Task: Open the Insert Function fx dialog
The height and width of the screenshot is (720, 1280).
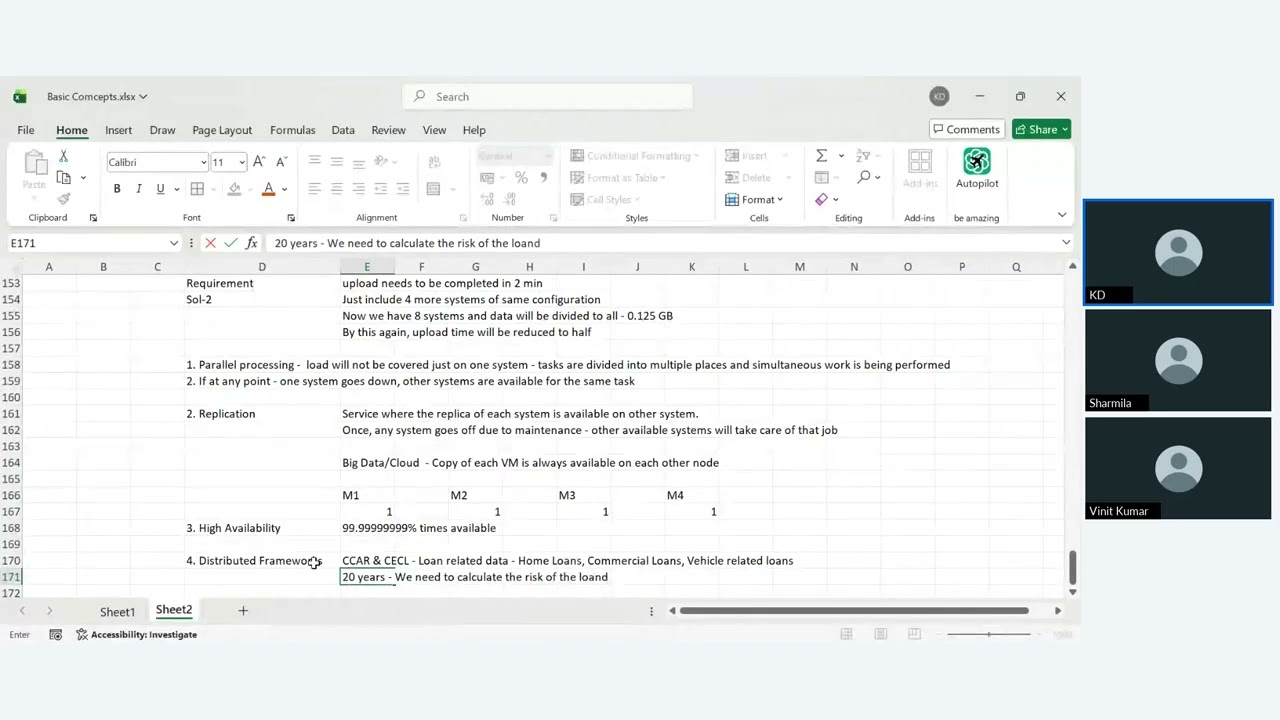Action: pos(251,243)
